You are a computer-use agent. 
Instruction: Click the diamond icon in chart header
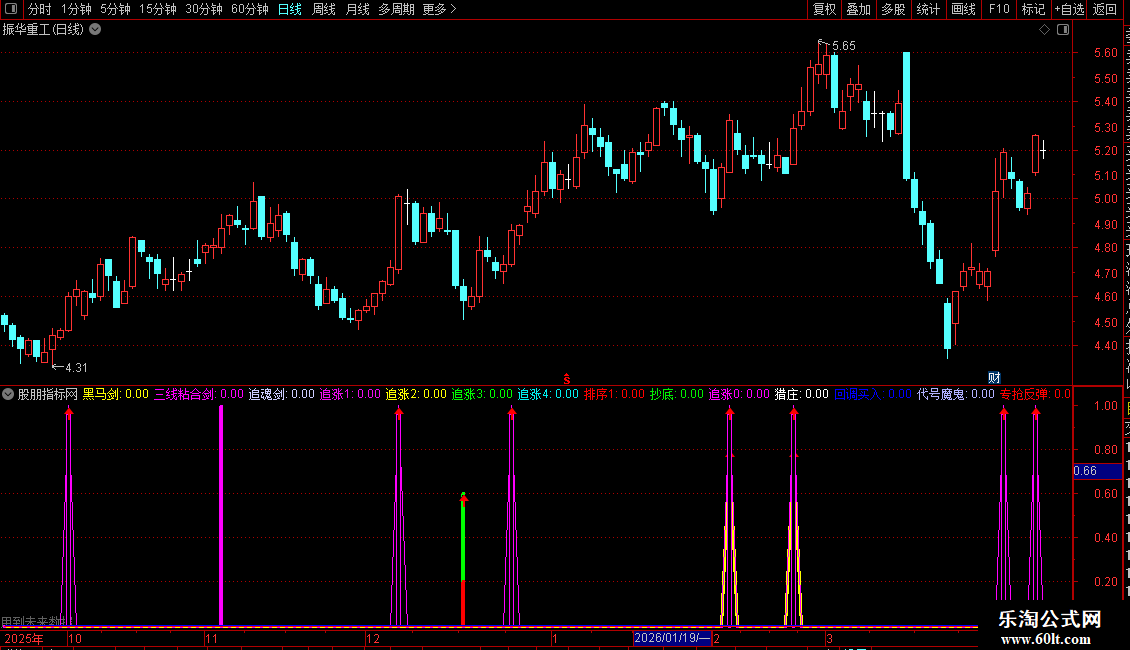[x=1044, y=30]
